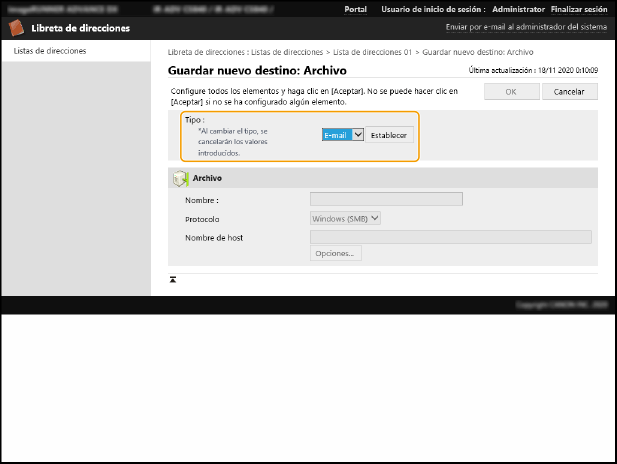Image resolution: width=617 pixels, height=464 pixels.
Task: Open Lista de direcciones 01 breadcrumb
Action: click(x=375, y=50)
